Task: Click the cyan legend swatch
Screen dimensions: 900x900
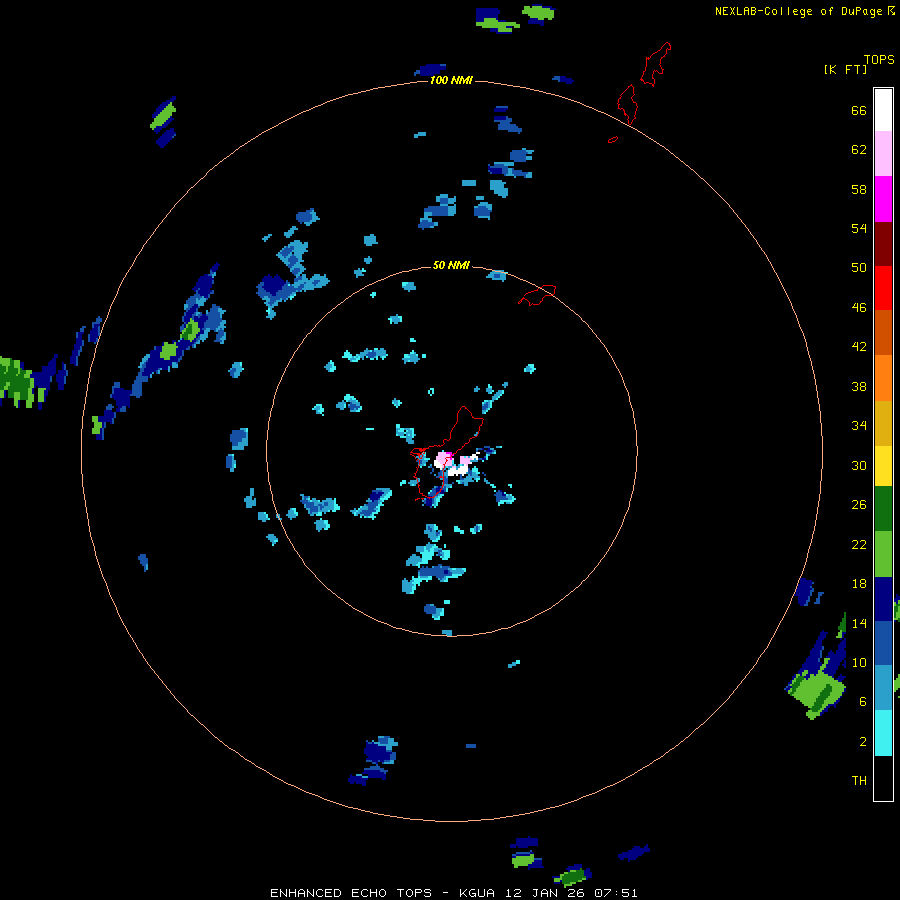Action: 883,733
